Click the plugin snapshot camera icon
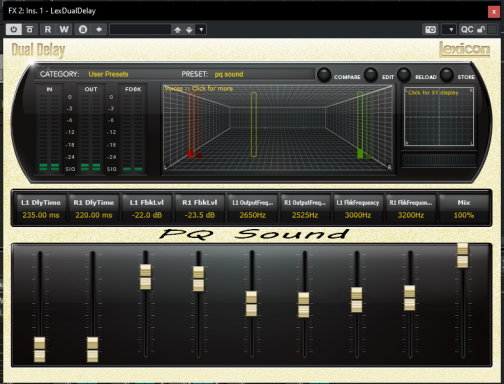 click(x=430, y=29)
